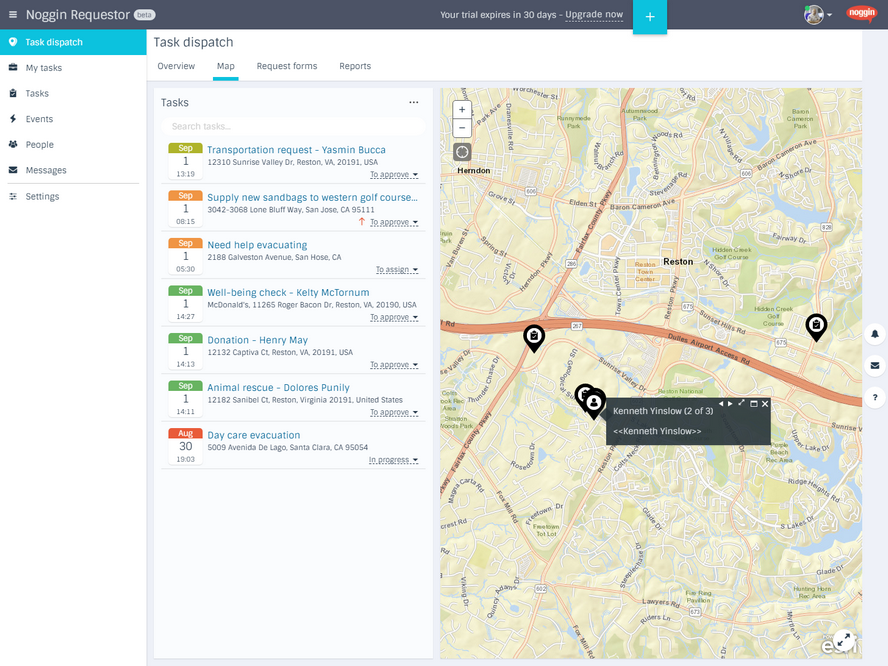Viewport: 888px width, 666px height.
Task: Expand In progress dropdown for Day care evacuation
Action: click(x=394, y=460)
